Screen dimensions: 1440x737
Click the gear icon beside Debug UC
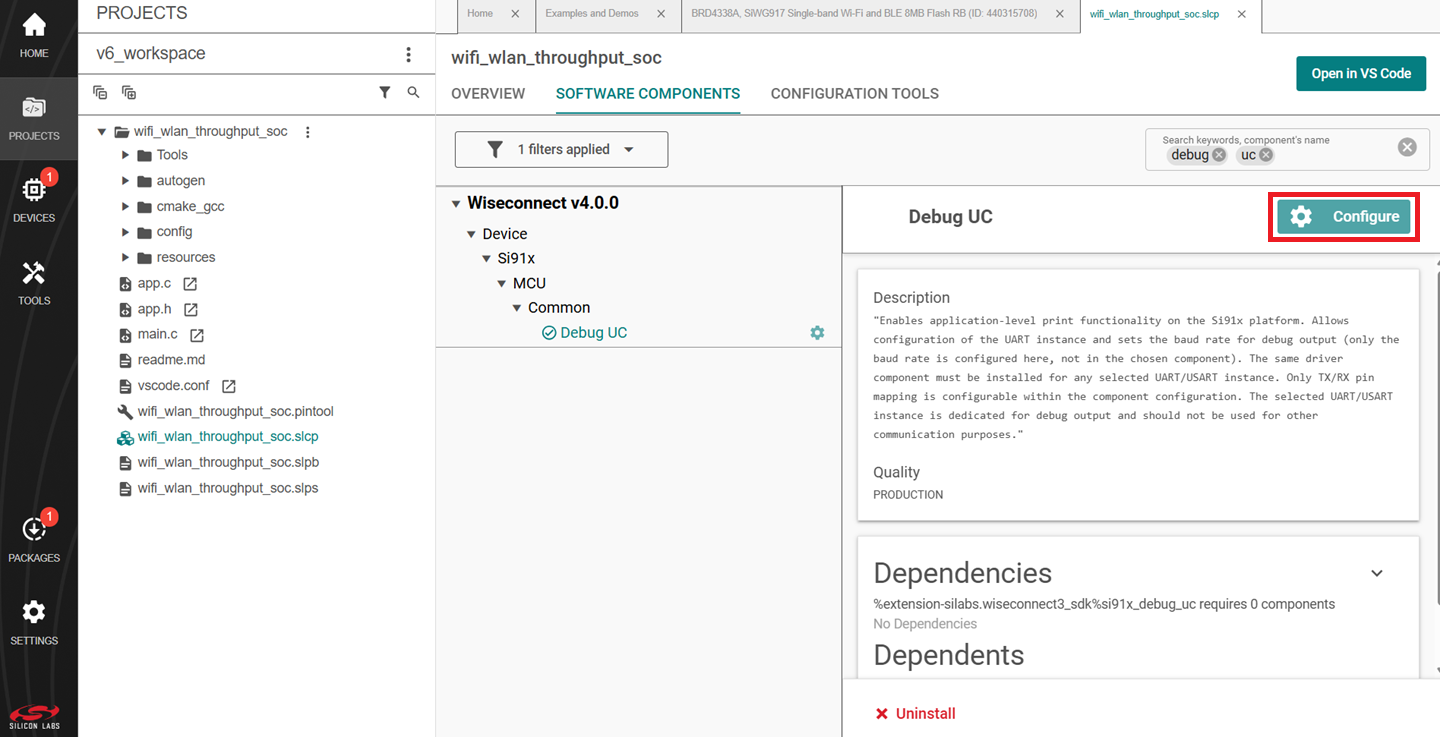pyautogui.click(x=817, y=333)
